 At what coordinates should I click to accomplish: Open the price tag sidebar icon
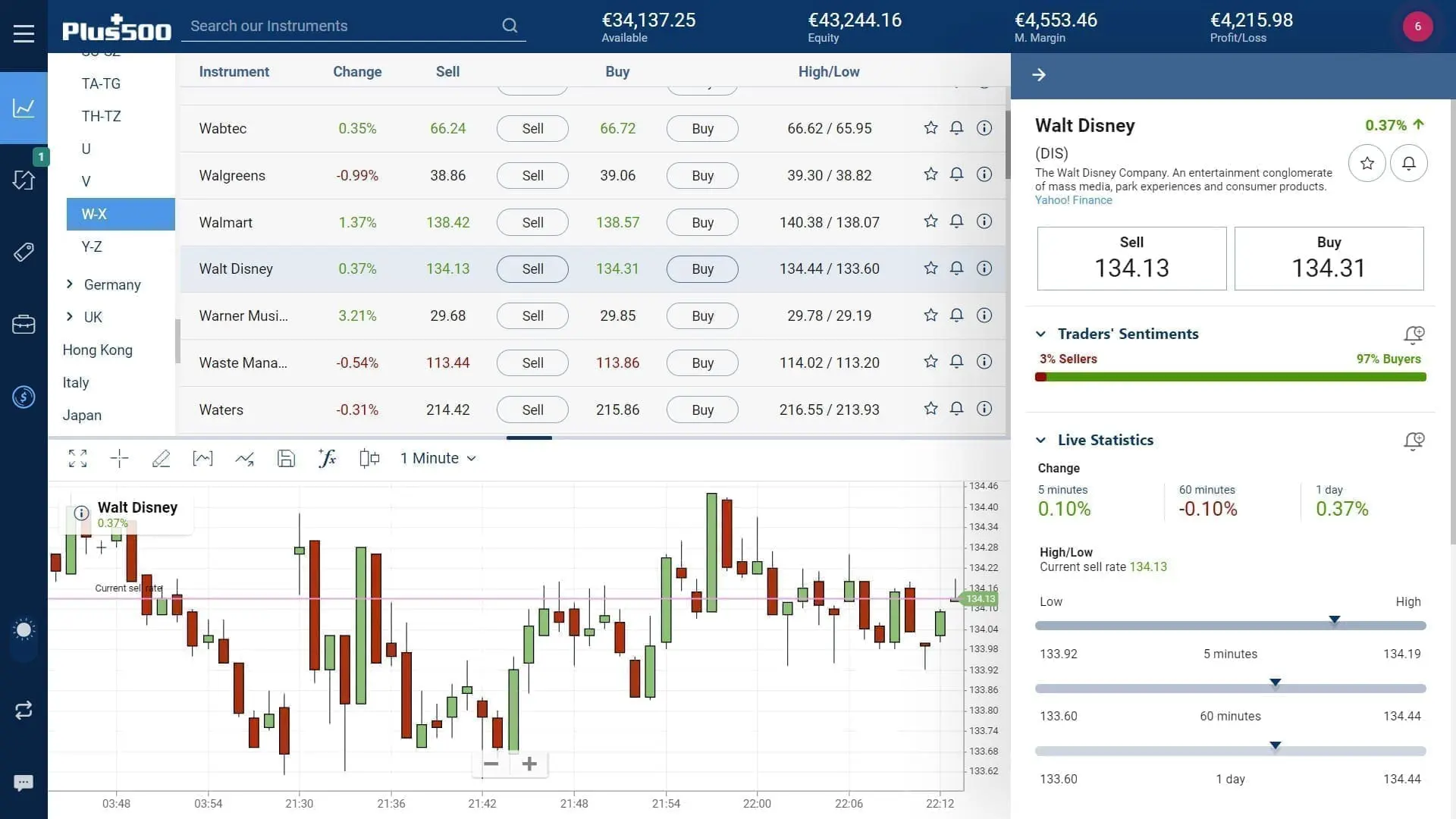click(x=24, y=252)
